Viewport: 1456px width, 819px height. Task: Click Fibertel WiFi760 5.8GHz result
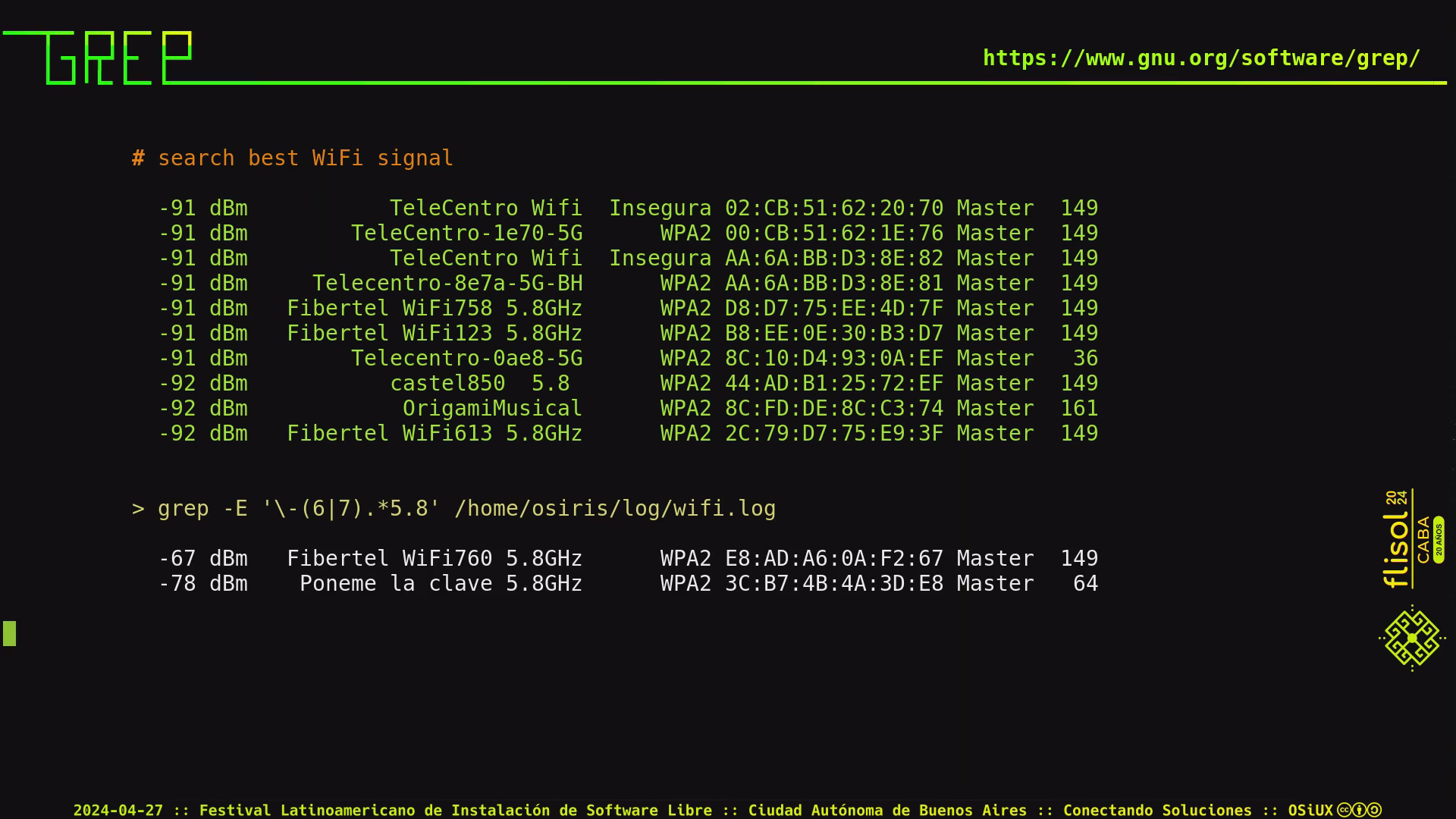click(435, 558)
